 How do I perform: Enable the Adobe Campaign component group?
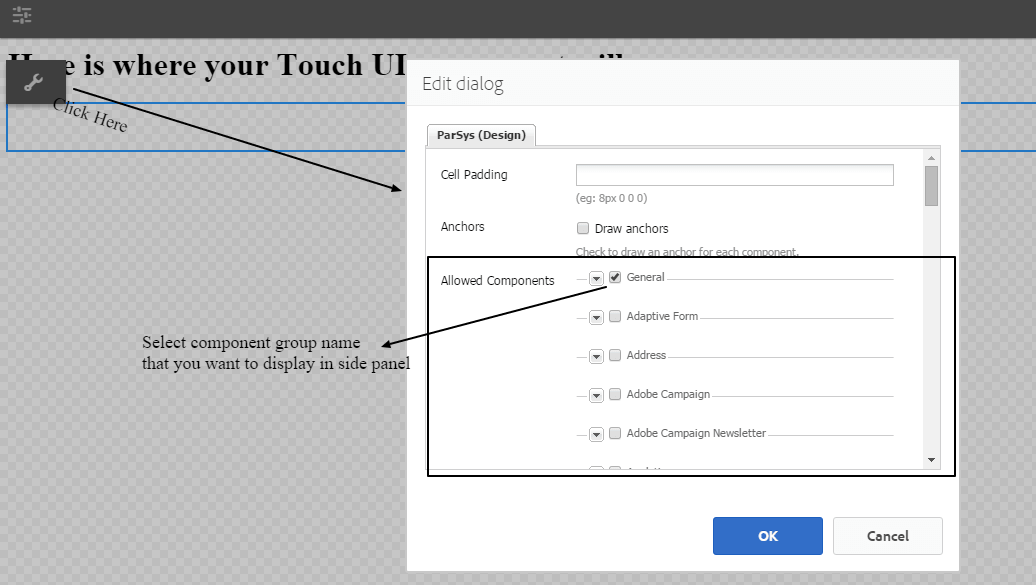tap(614, 394)
